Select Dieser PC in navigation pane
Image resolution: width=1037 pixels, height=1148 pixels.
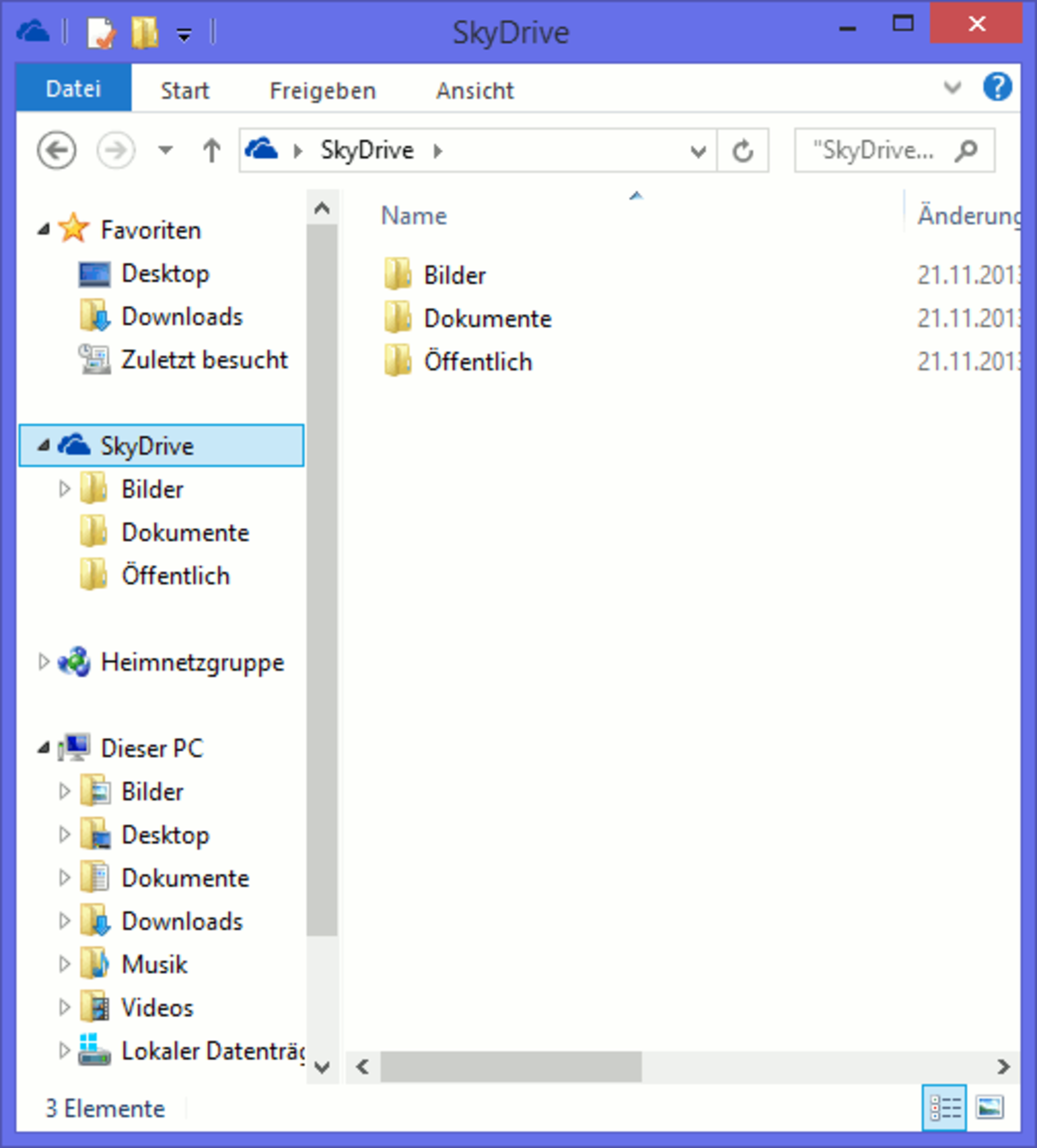(x=152, y=748)
